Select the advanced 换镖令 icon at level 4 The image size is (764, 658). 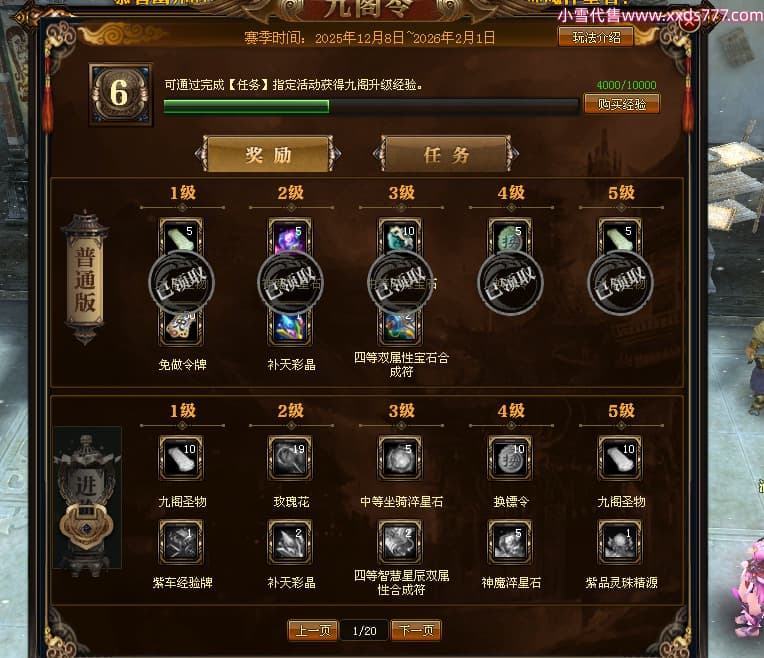click(x=510, y=458)
